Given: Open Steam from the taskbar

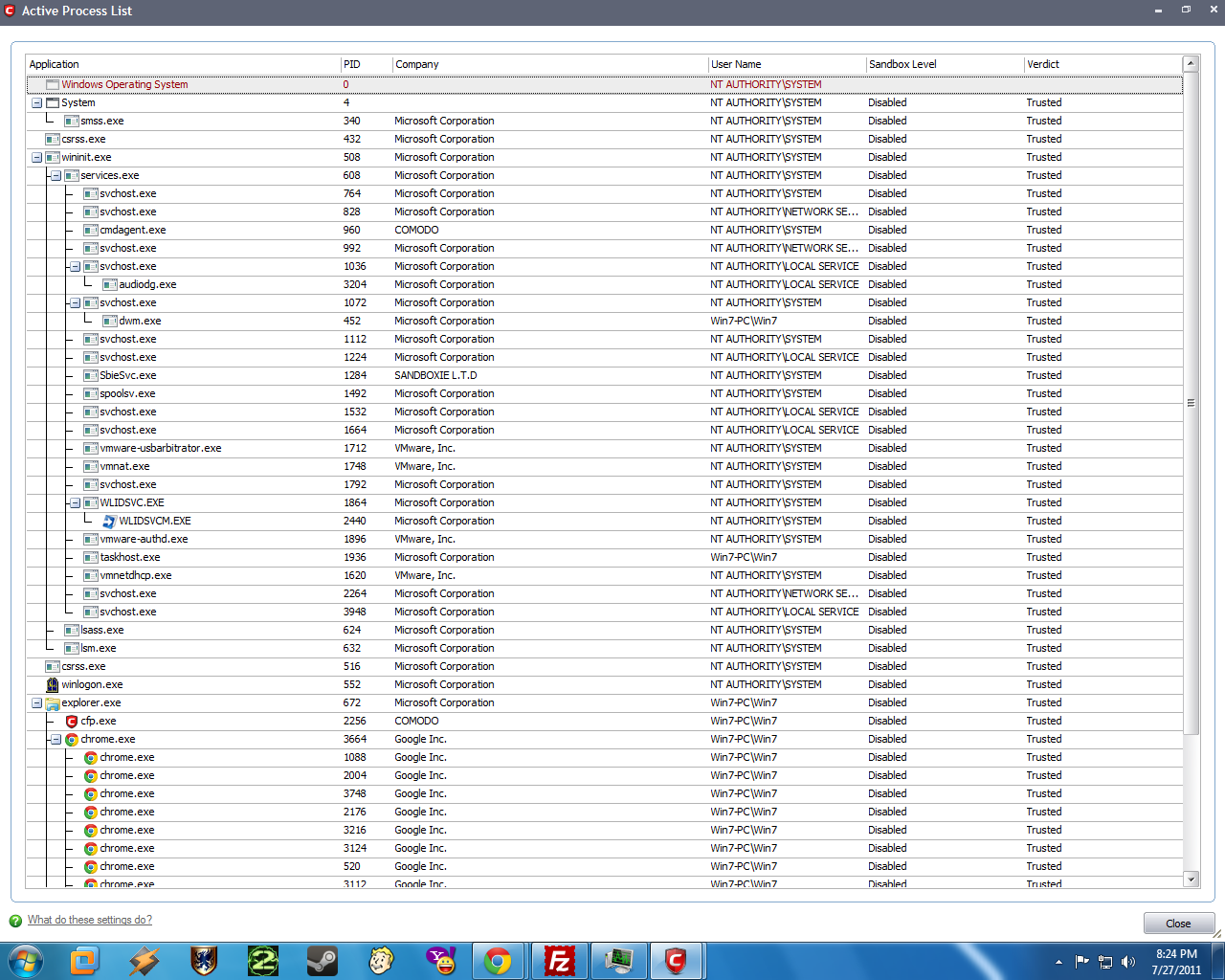Looking at the screenshot, I should coord(323,961).
